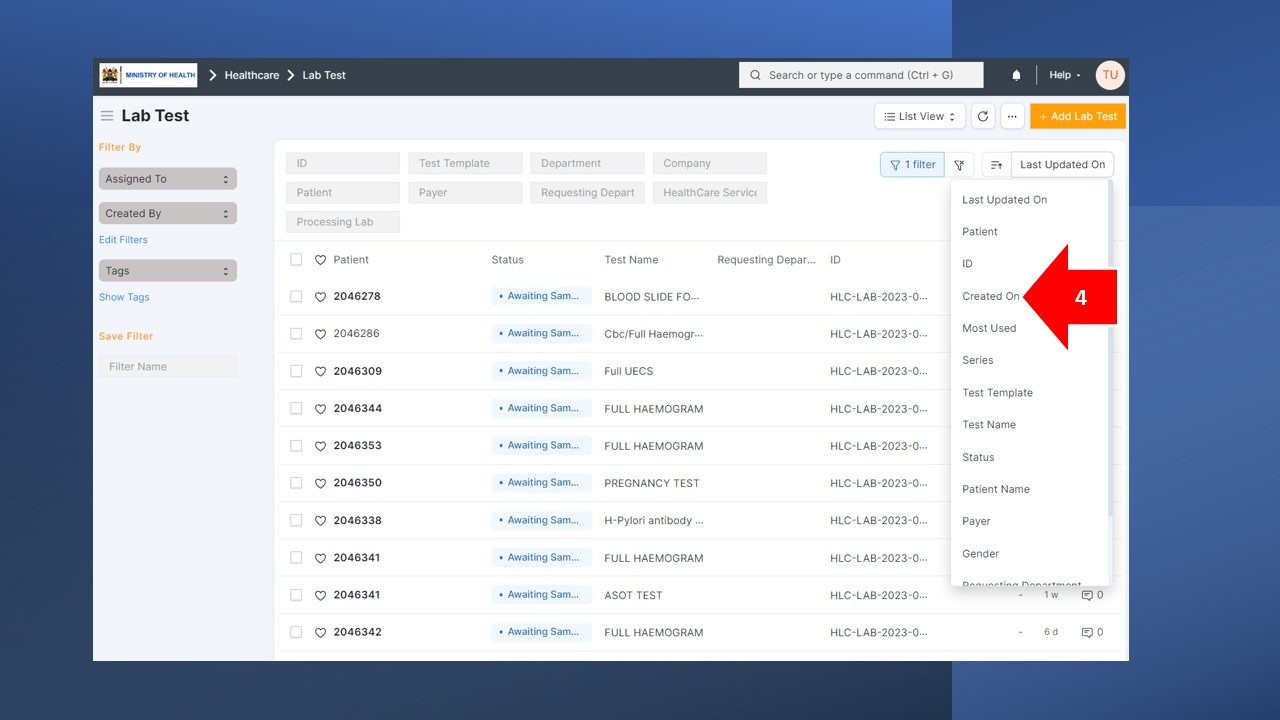Viewport: 1280px width, 720px height.
Task: Click the ID filter field
Action: click(x=343, y=163)
